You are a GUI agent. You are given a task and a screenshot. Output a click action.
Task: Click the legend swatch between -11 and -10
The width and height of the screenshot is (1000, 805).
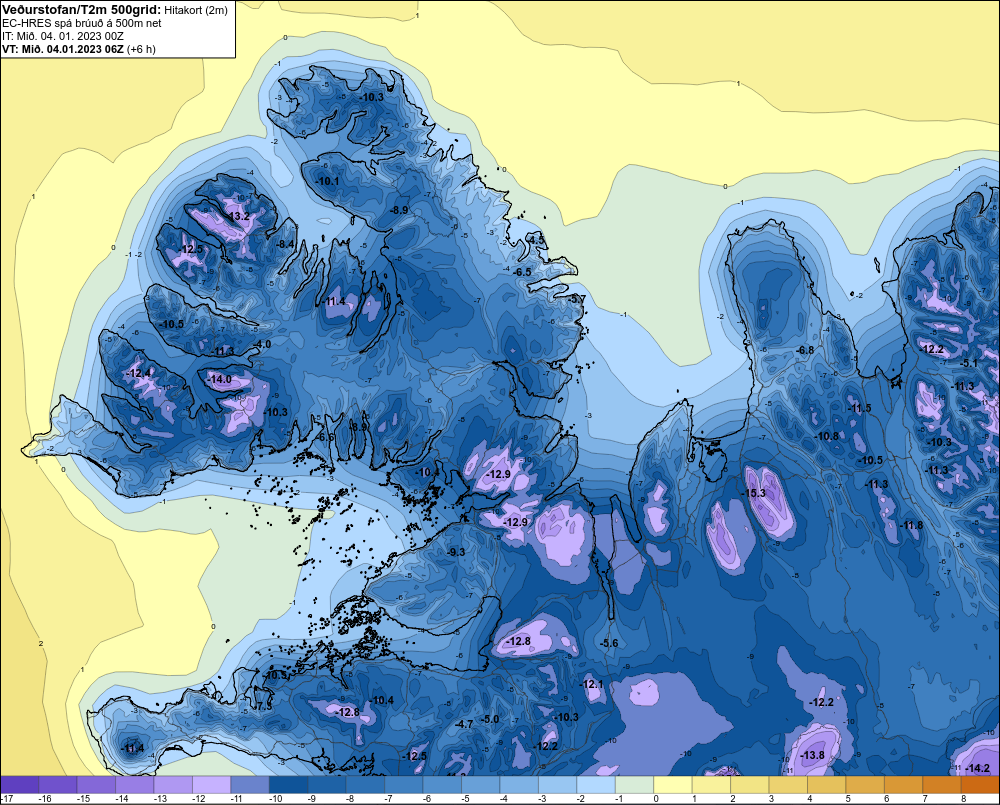(250, 784)
